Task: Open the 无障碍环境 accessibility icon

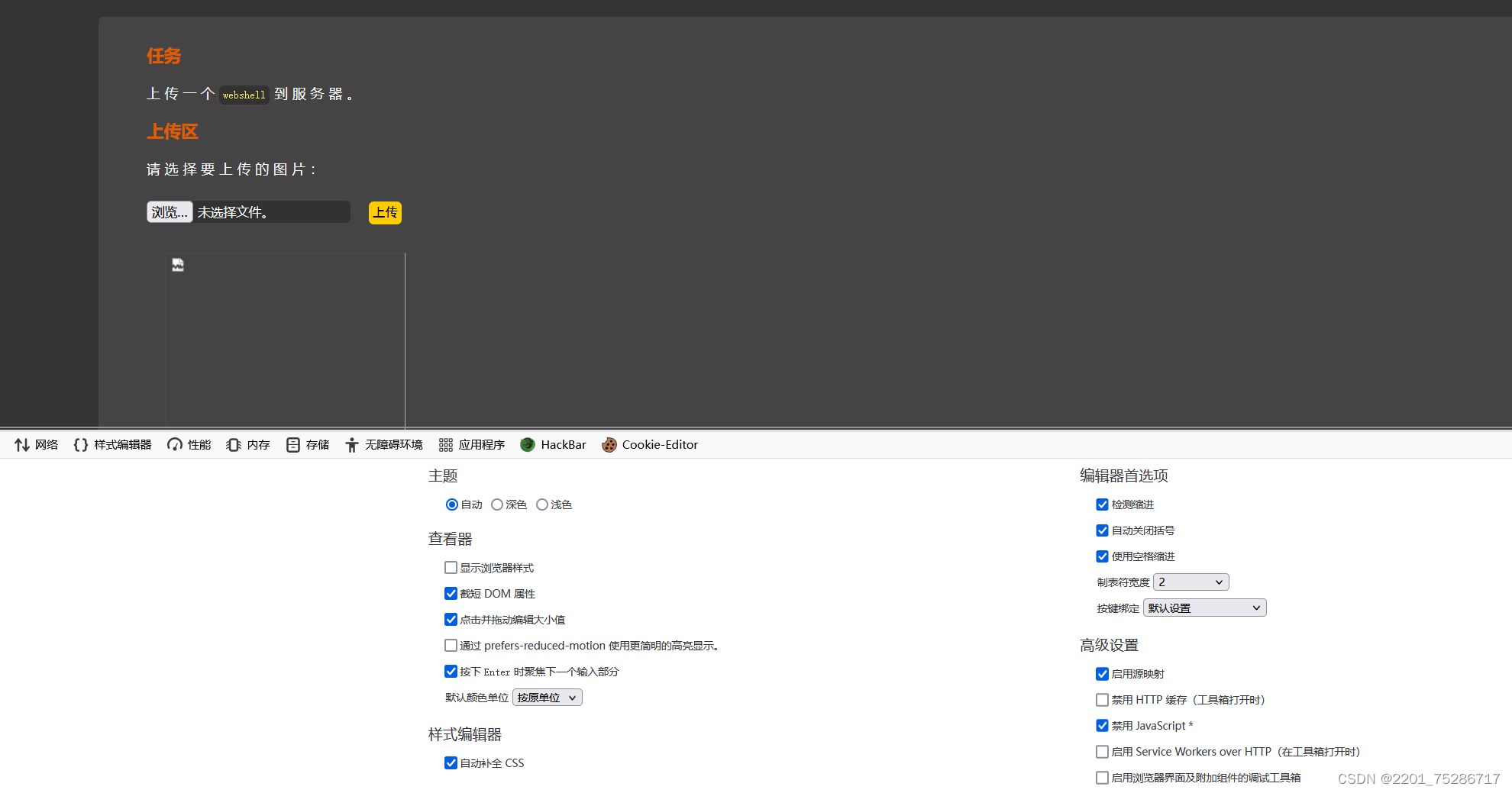Action: [352, 445]
